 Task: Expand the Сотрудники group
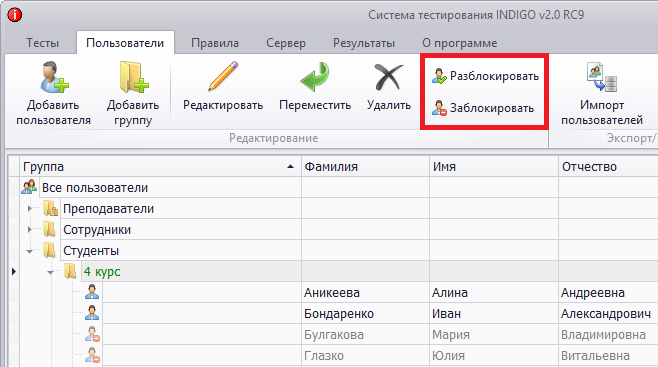[30, 229]
